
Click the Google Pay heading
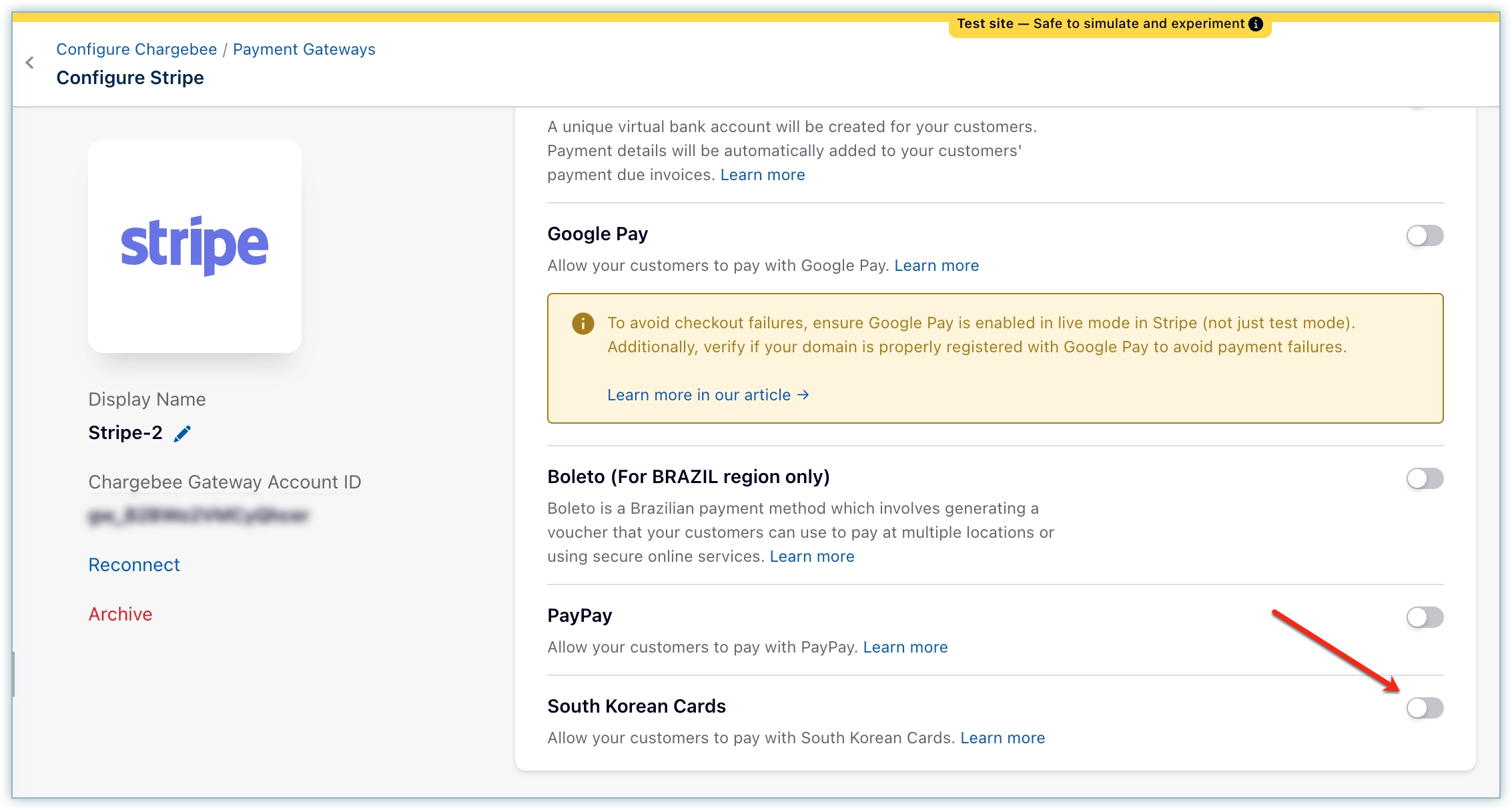pyautogui.click(x=598, y=234)
